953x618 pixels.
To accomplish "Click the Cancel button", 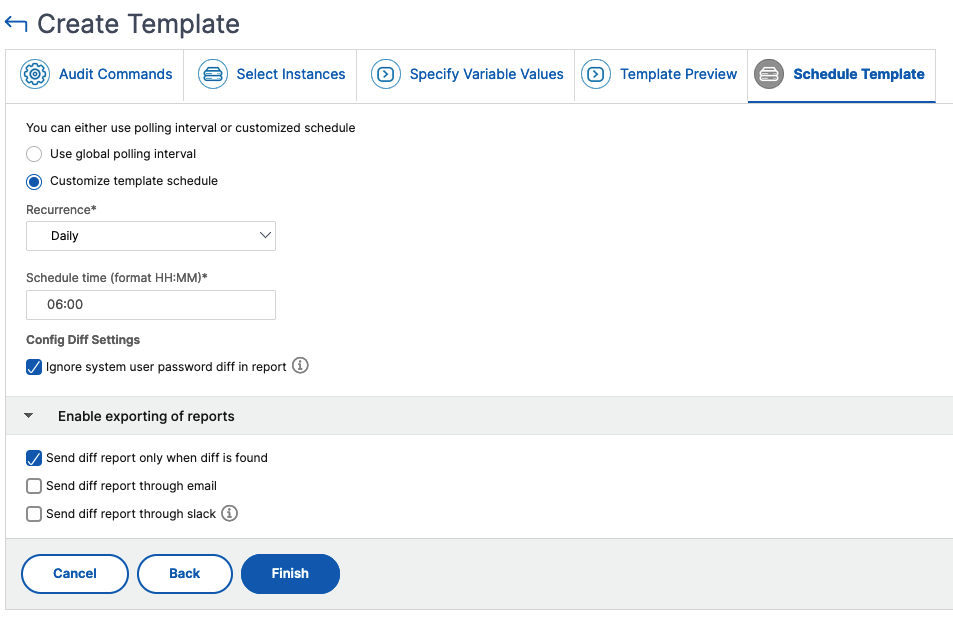I will pos(75,574).
